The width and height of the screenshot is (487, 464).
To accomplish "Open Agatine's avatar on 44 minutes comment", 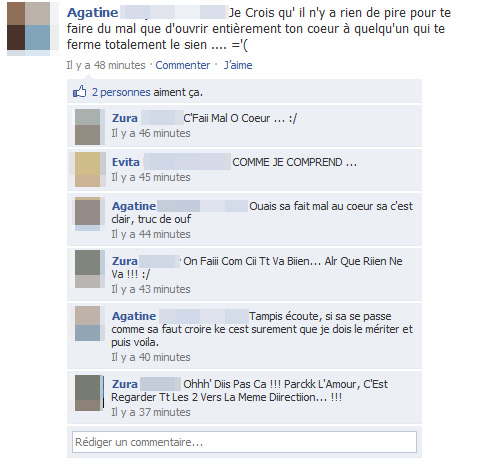I will (87, 213).
